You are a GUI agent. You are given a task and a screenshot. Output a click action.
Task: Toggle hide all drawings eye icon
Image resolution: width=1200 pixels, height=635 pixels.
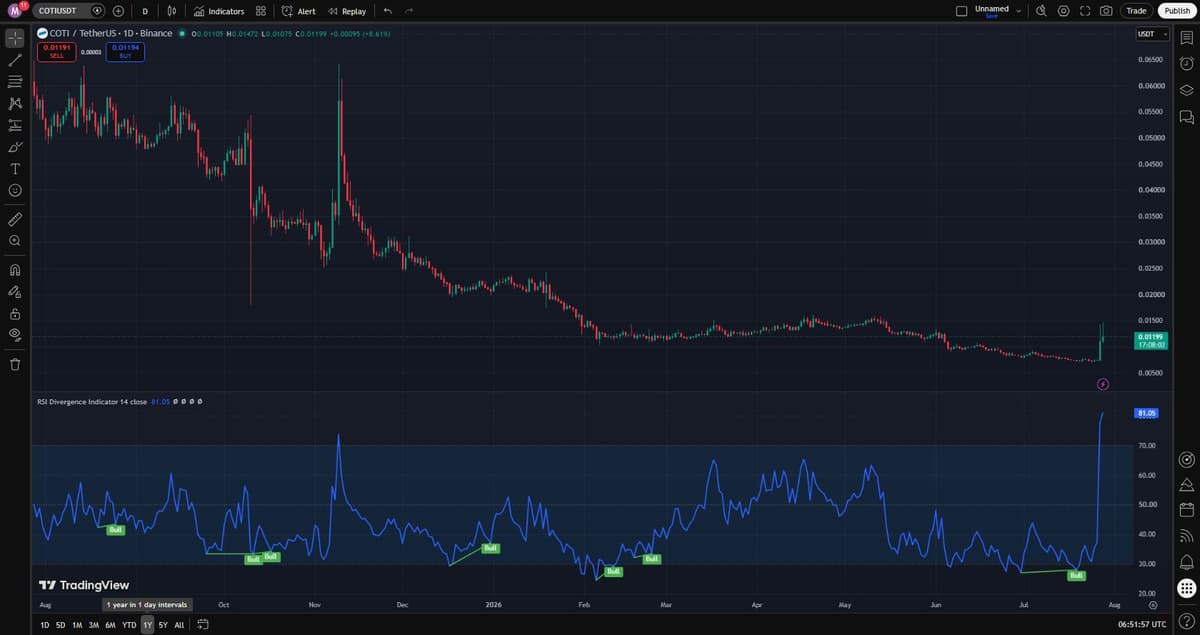point(15,334)
